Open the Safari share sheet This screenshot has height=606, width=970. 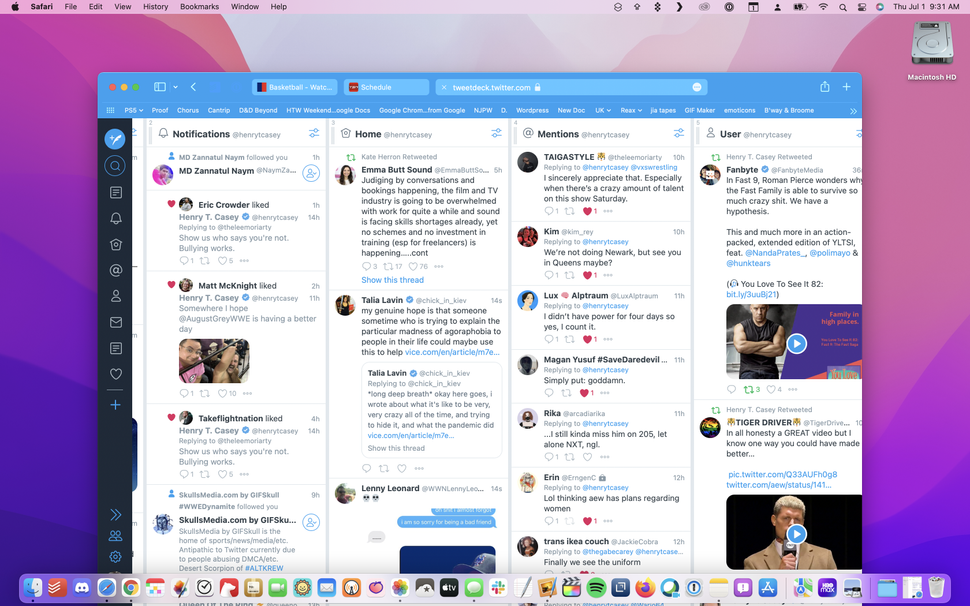824,87
